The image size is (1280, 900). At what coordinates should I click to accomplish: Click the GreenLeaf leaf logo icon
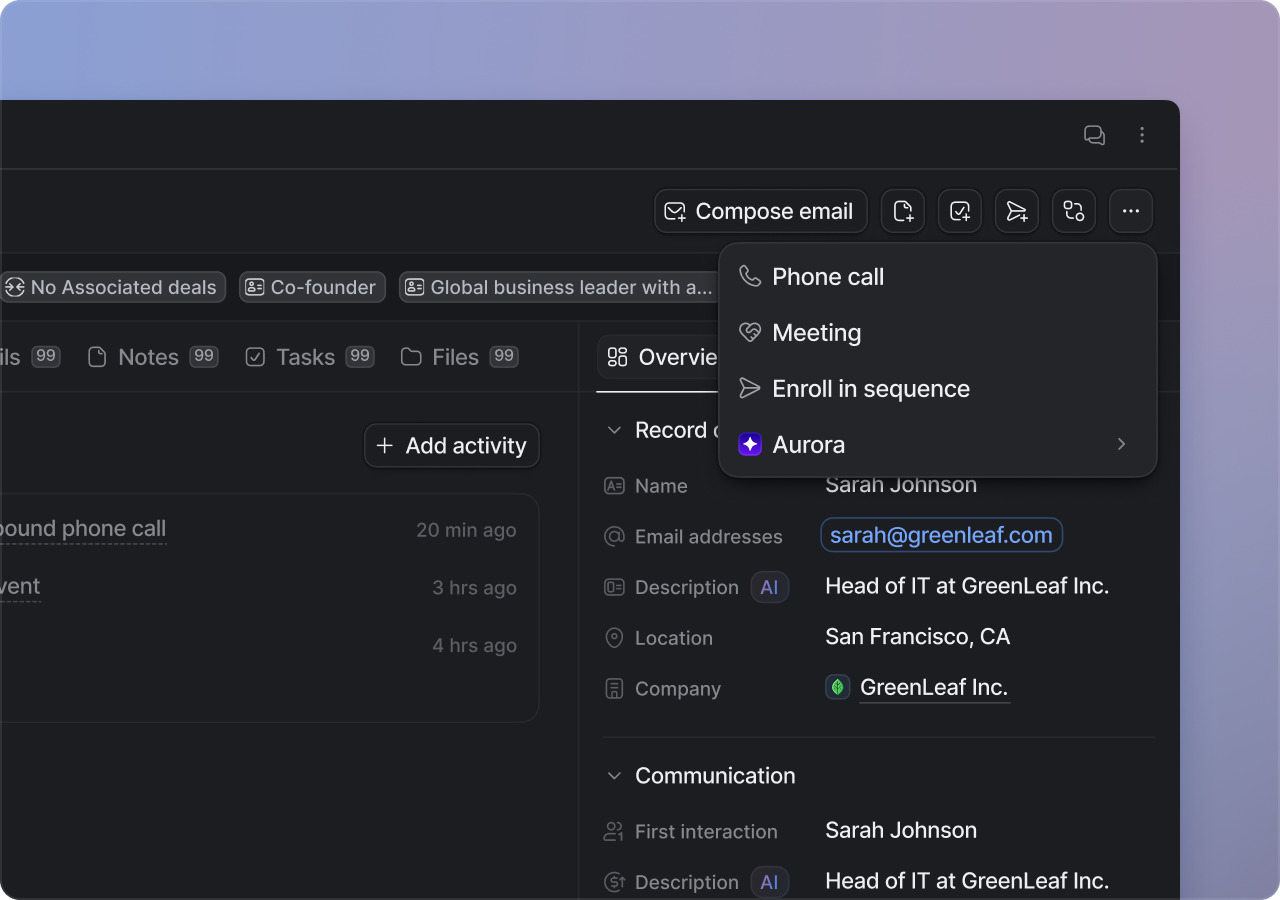[838, 687]
